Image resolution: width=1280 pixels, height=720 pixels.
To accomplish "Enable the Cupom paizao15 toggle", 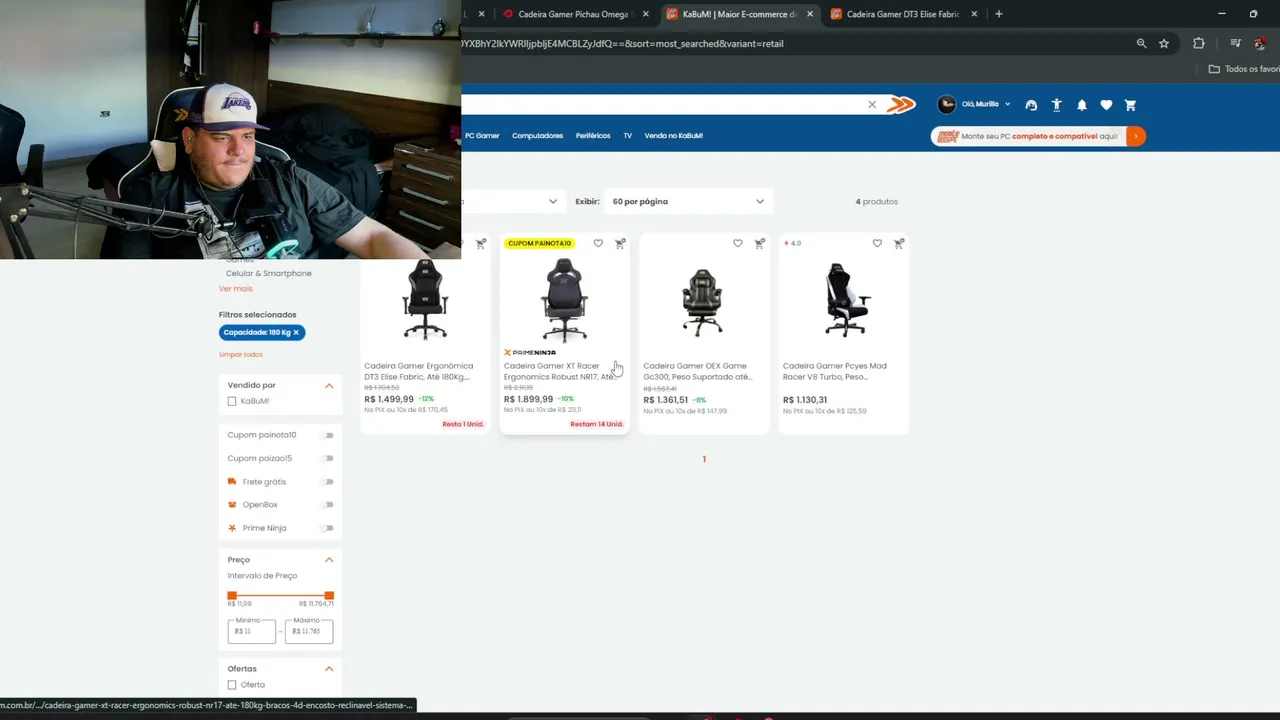I will point(327,458).
